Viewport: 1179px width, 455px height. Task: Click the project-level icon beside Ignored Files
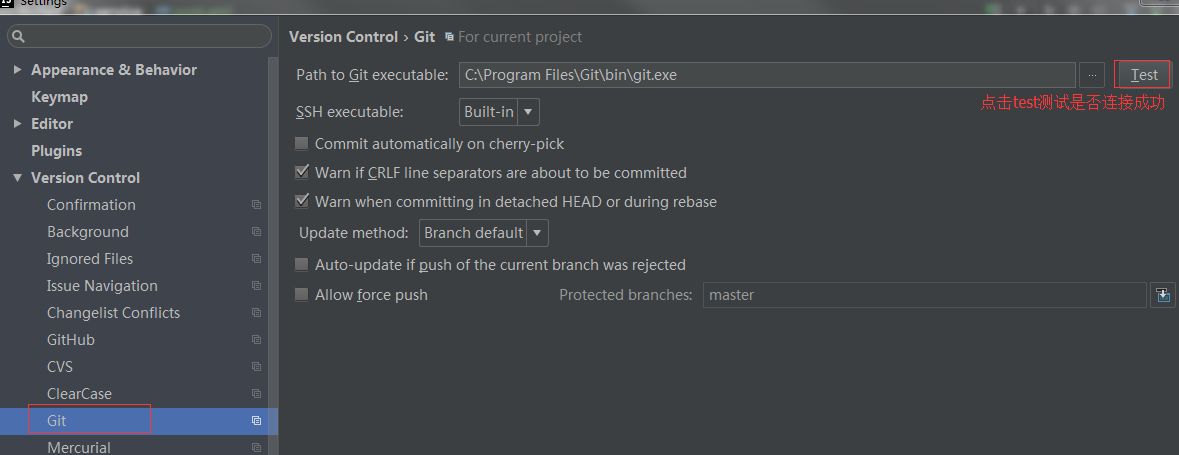click(x=256, y=259)
